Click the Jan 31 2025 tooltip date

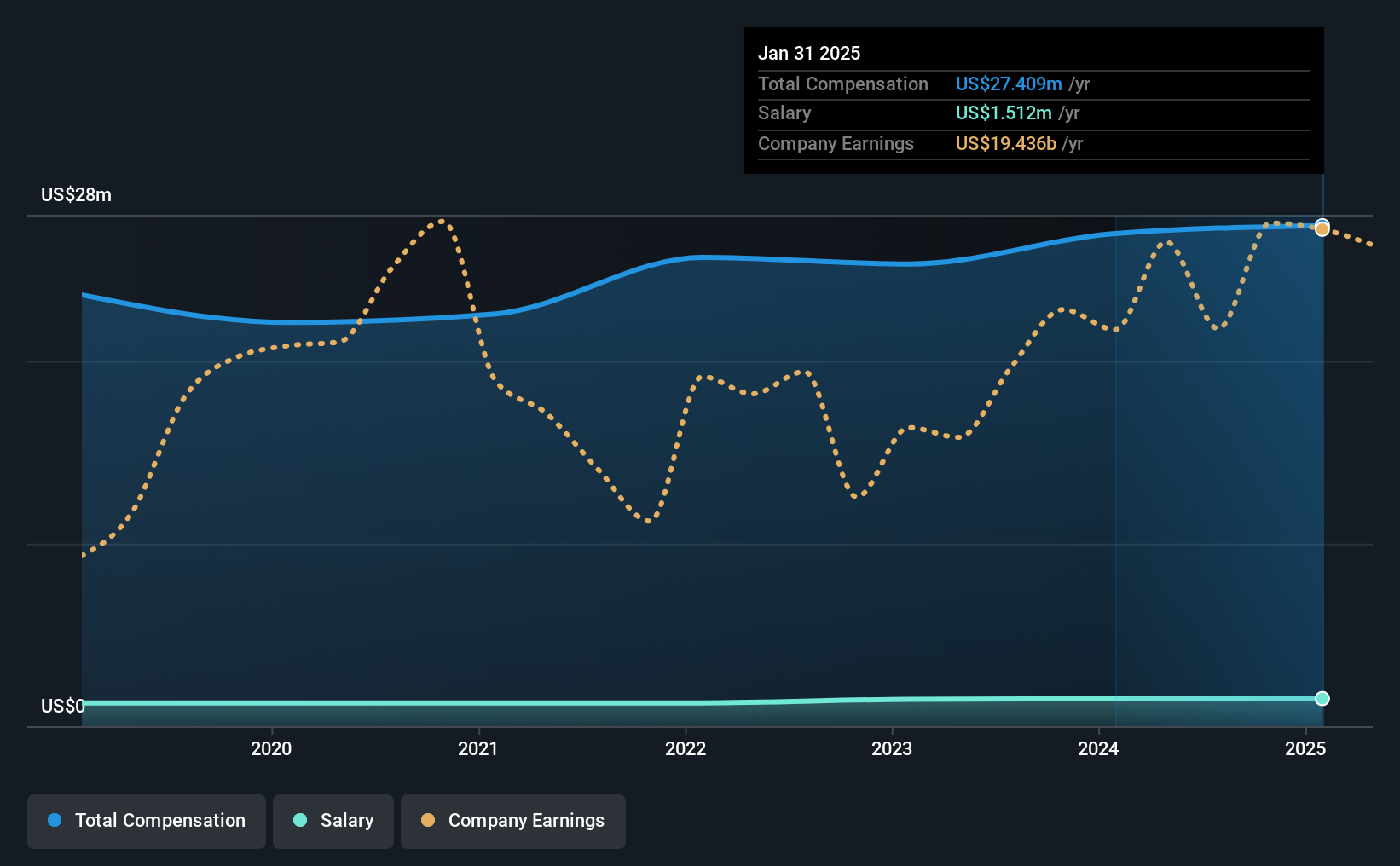pos(809,53)
